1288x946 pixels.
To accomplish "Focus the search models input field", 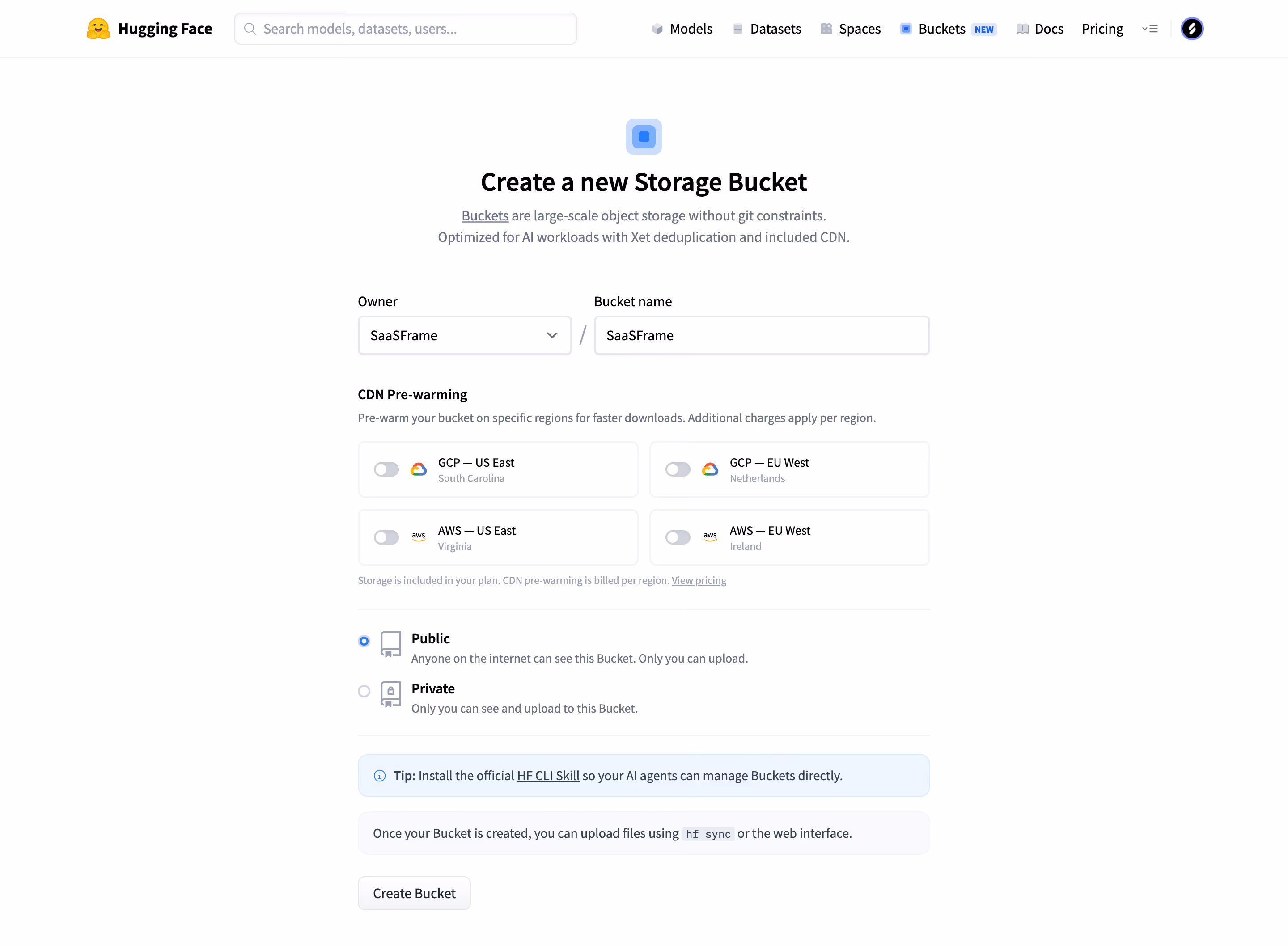I will [x=406, y=29].
